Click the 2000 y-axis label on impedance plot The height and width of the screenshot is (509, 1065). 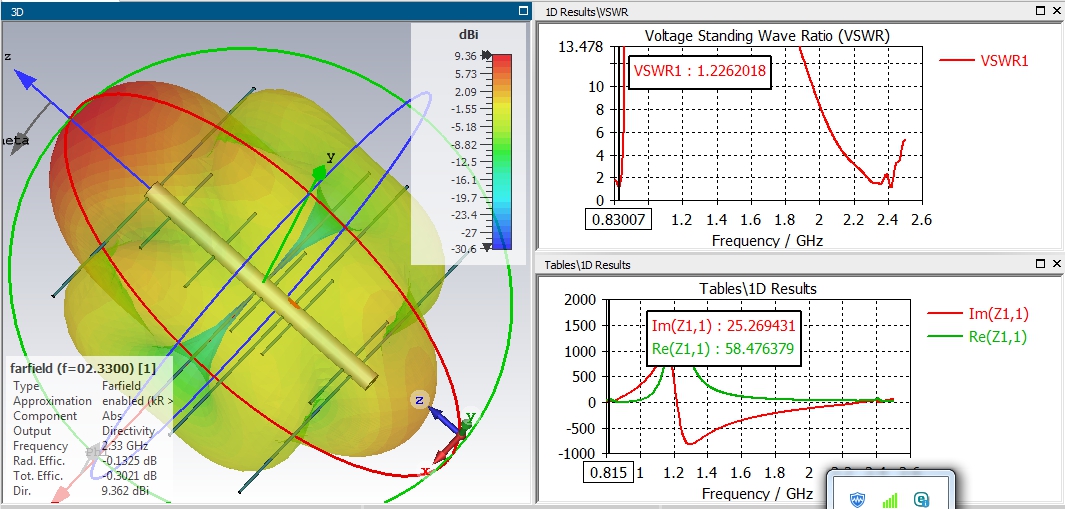pyautogui.click(x=580, y=300)
